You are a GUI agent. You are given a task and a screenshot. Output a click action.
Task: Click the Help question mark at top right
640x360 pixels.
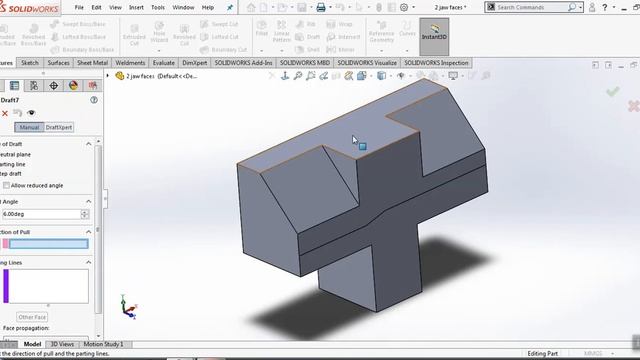coord(604,7)
